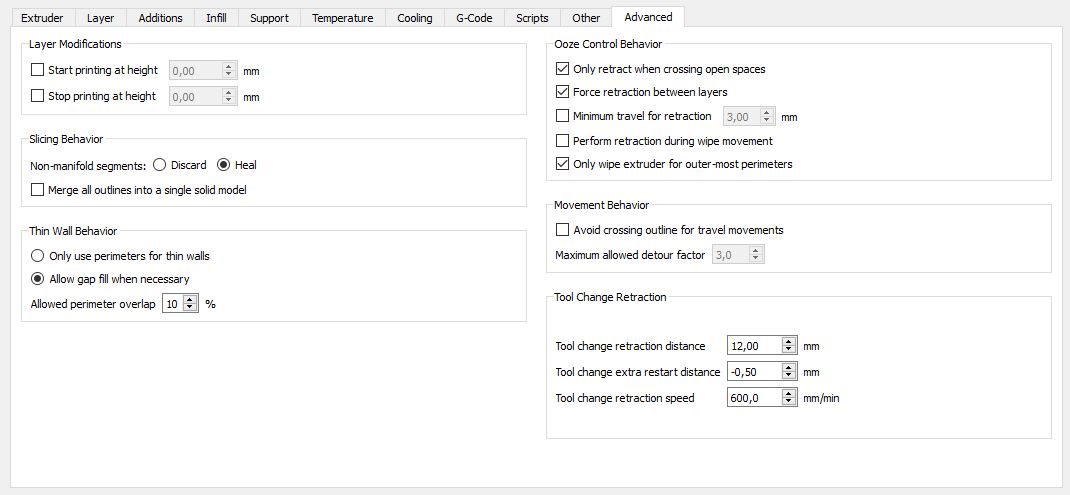Toggle Force retraction between layers
1070x495 pixels.
[562, 91]
